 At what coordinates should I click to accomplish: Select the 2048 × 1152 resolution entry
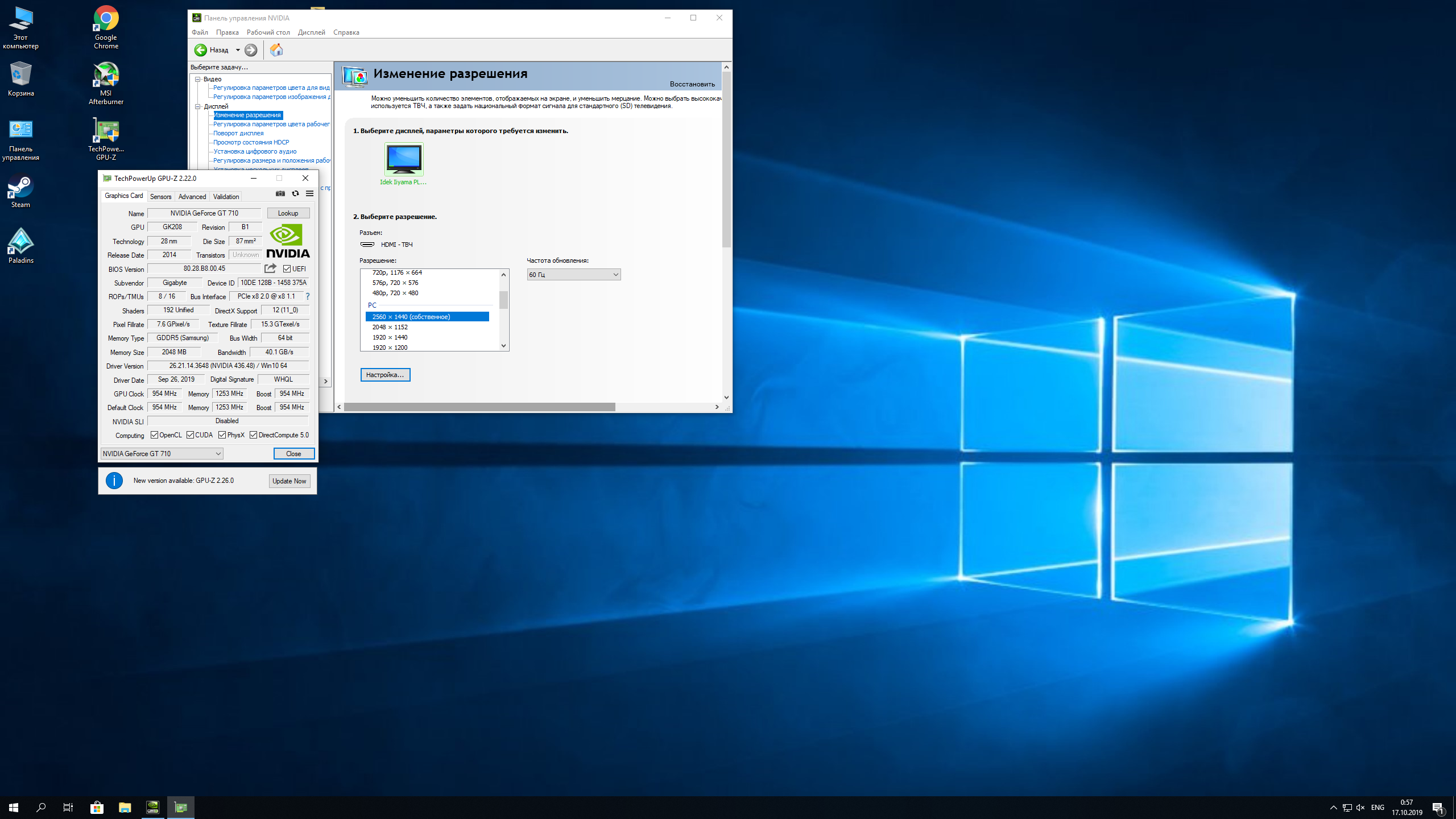click(x=390, y=327)
